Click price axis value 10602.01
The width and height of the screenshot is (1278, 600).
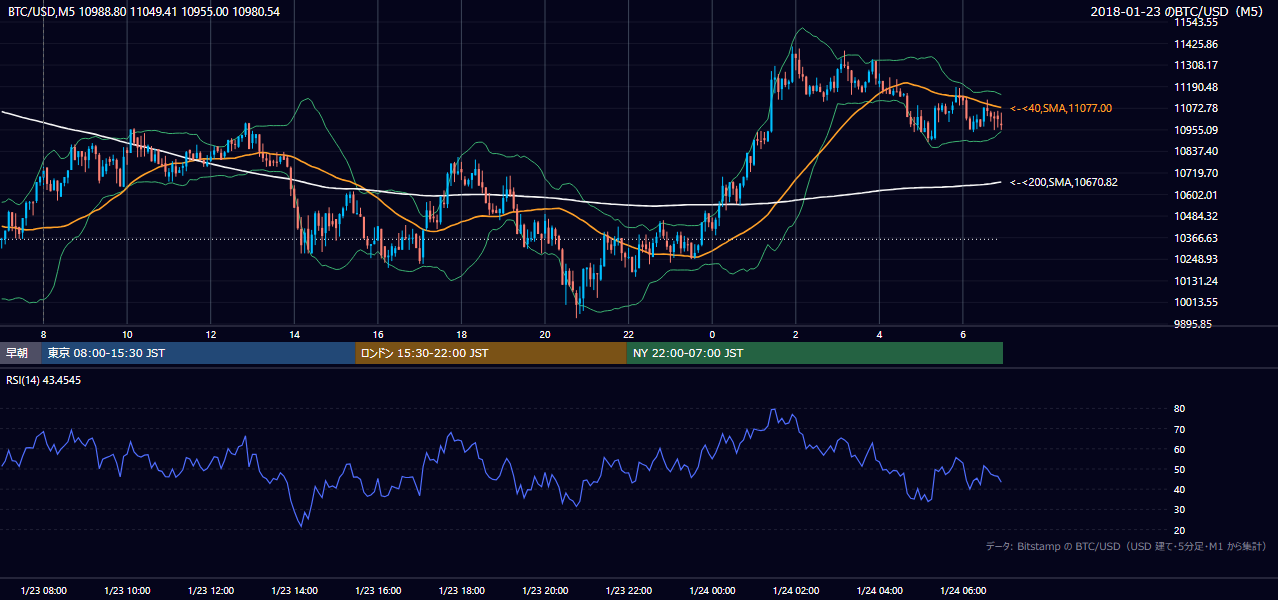[x=1196, y=195]
